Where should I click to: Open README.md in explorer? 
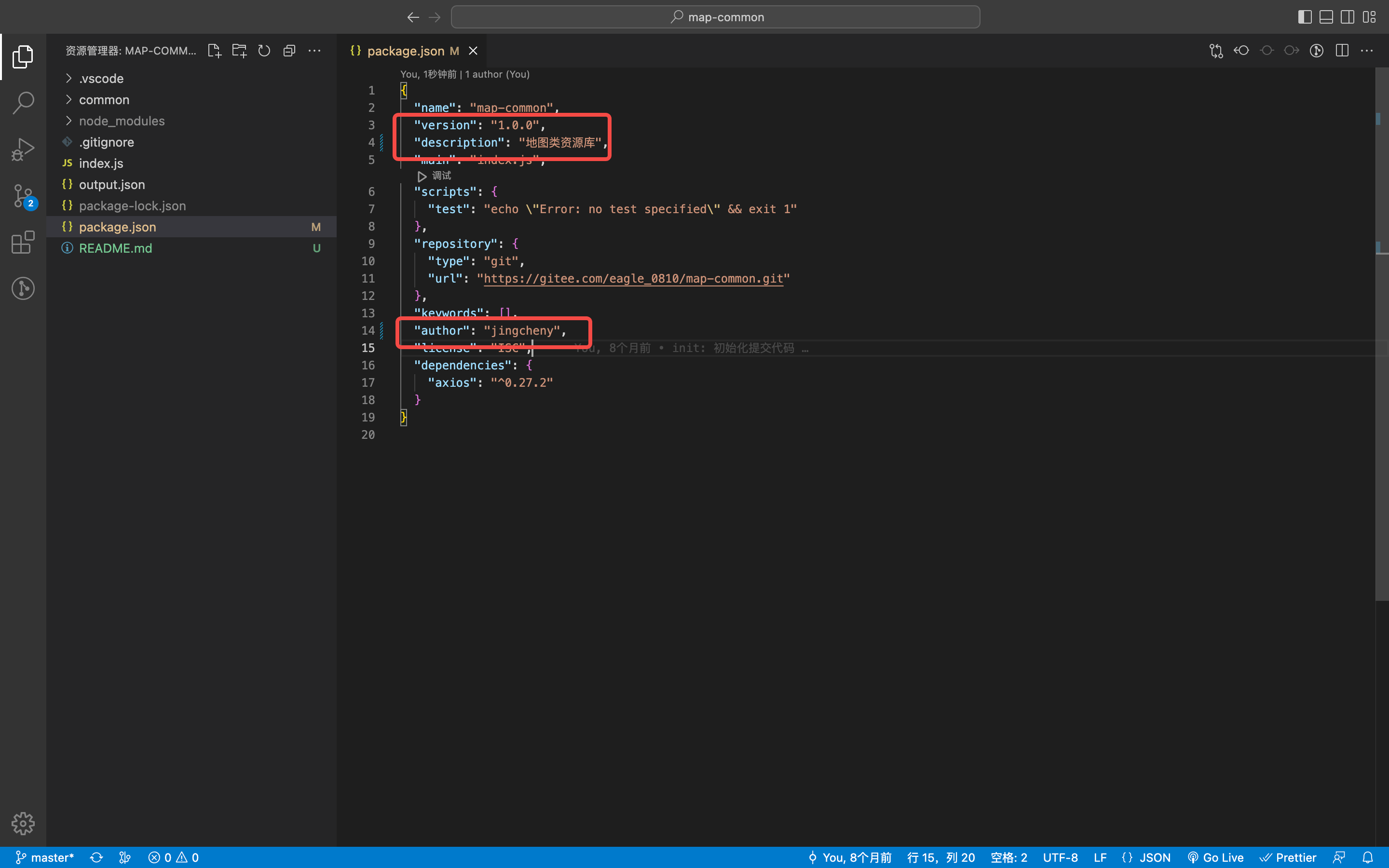click(191, 248)
